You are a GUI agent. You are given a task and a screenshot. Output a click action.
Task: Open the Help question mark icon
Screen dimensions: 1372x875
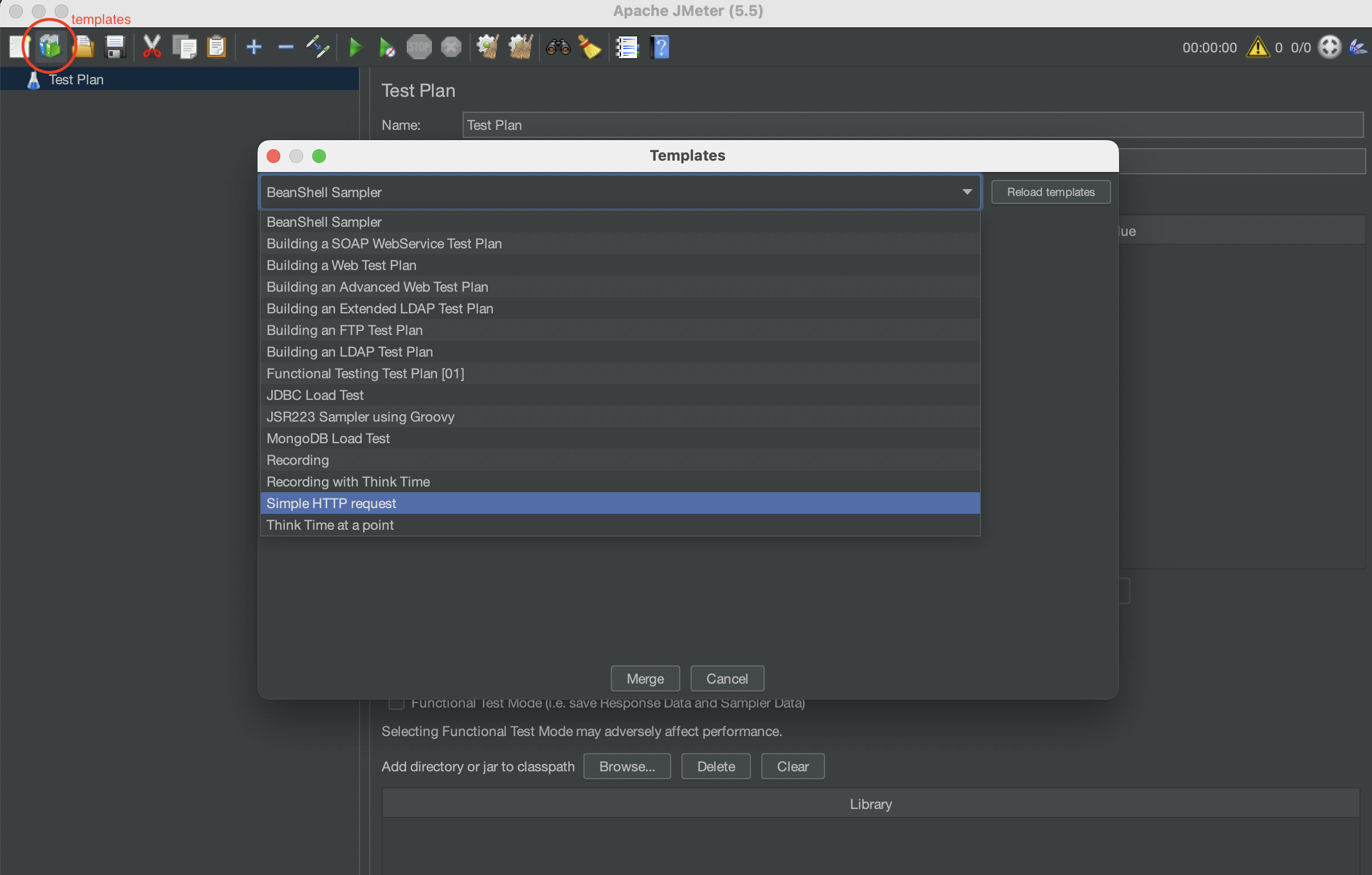(660, 47)
